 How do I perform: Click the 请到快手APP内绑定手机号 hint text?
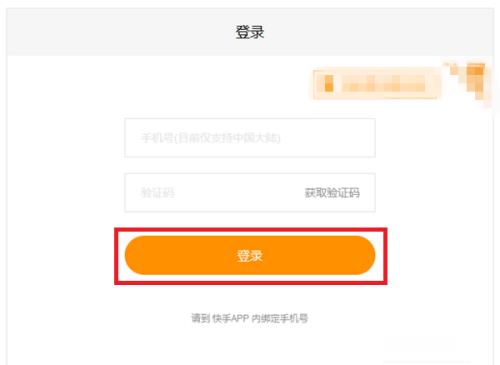249,318
